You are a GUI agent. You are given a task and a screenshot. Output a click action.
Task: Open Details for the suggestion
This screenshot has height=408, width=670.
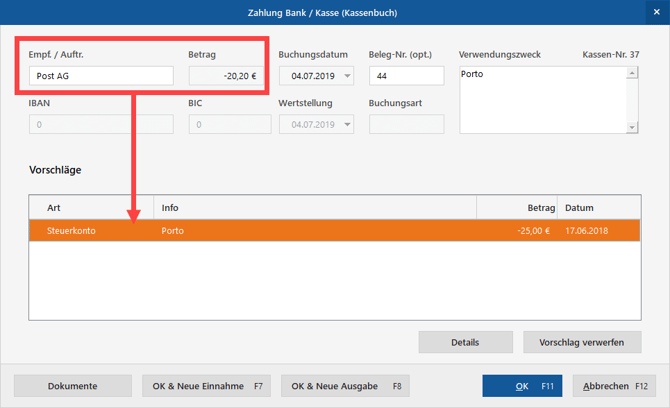(x=465, y=342)
